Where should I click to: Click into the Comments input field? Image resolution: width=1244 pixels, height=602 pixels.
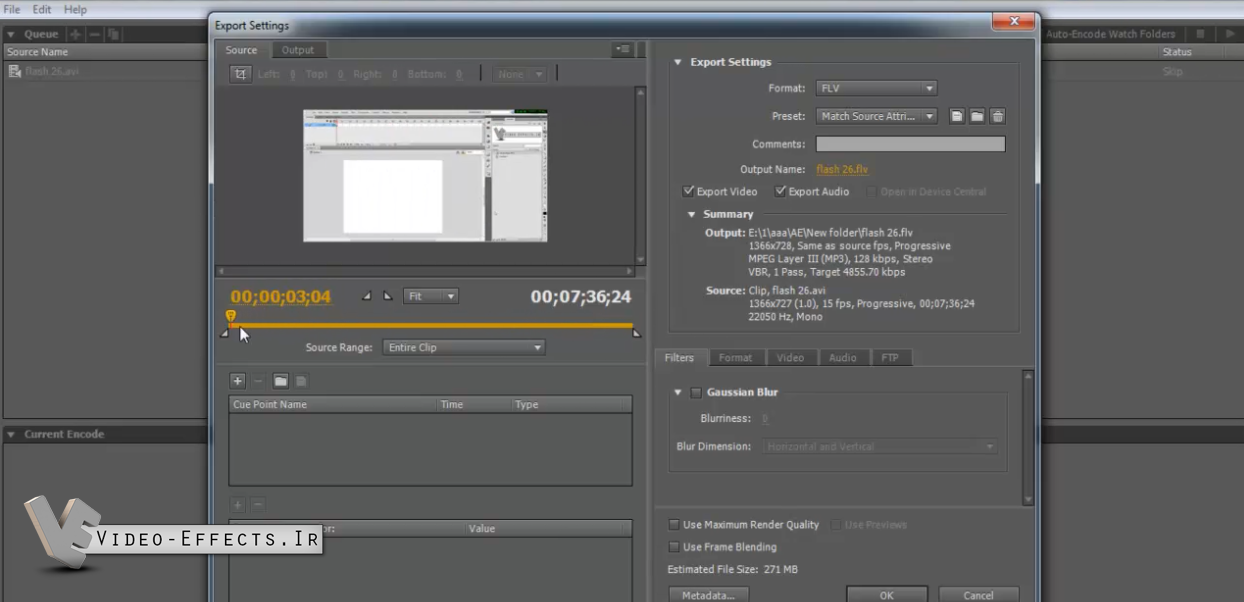910,144
